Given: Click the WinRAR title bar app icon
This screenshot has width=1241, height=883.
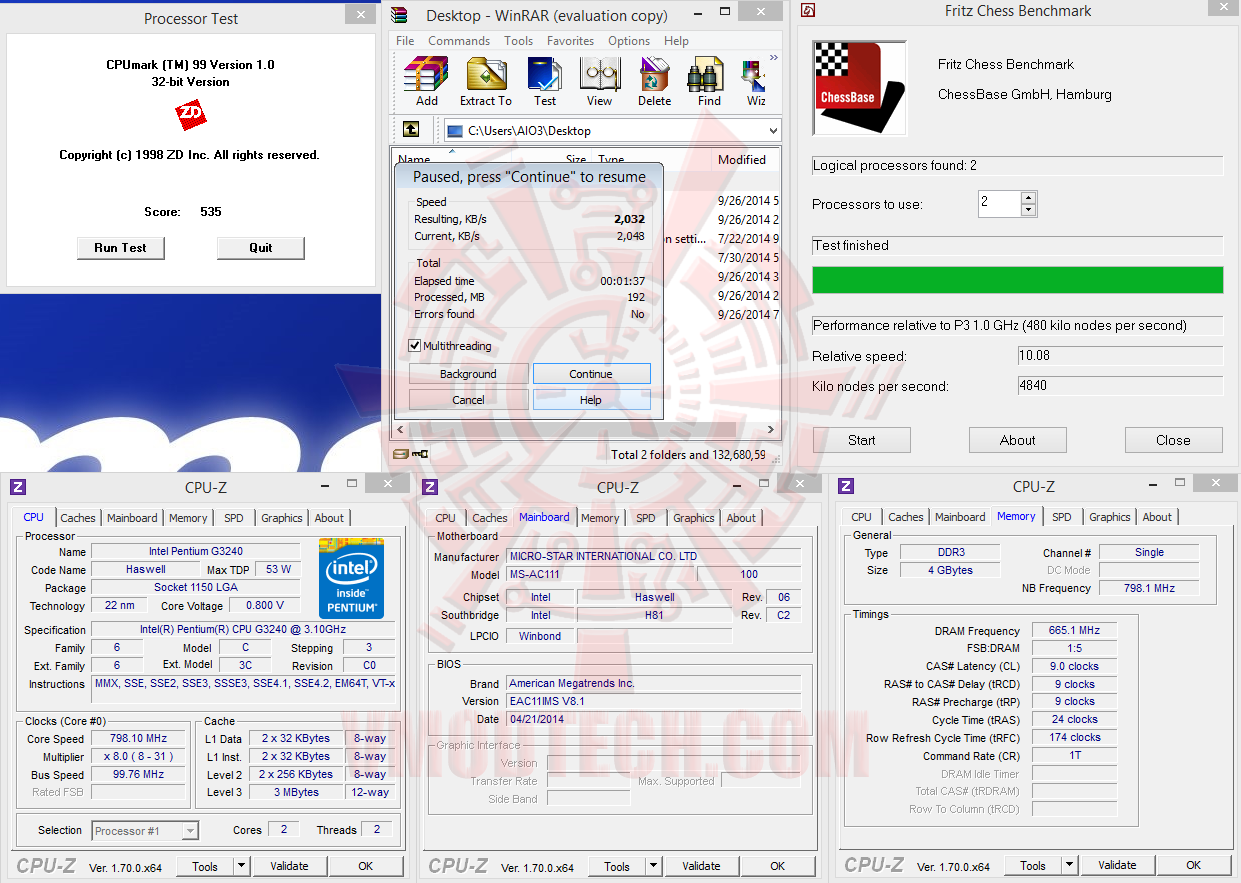Looking at the screenshot, I should 400,15.
